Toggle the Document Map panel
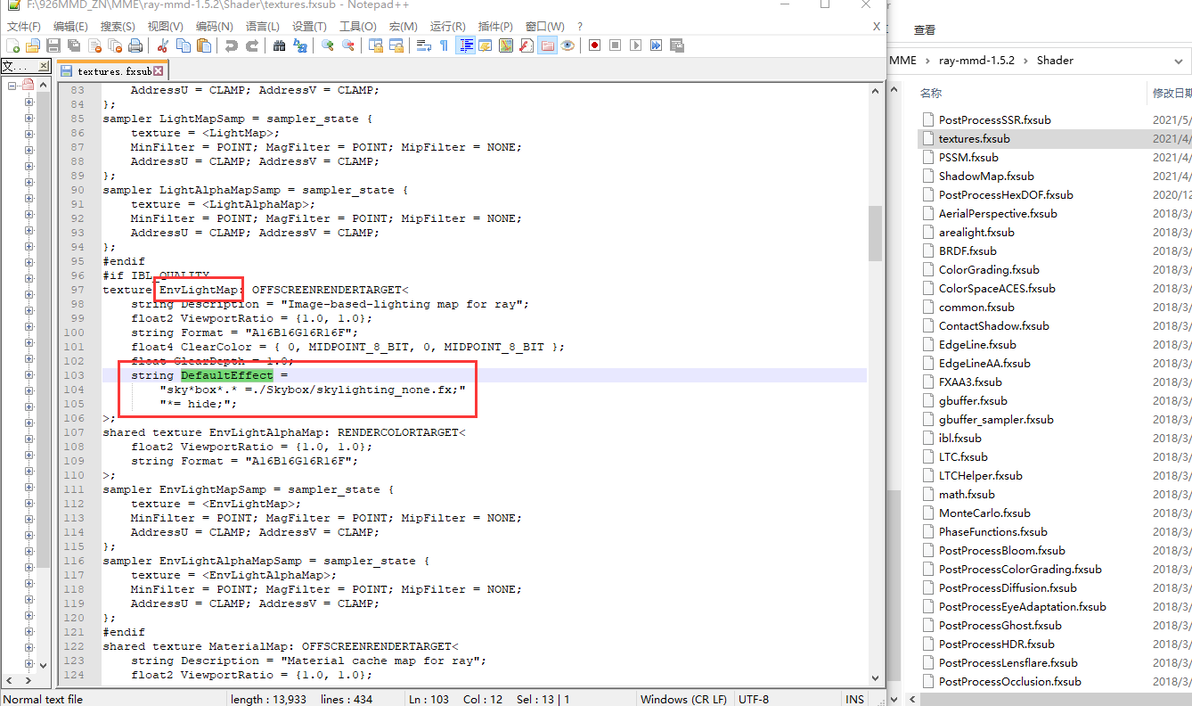The height and width of the screenshot is (706, 1192). [x=506, y=46]
